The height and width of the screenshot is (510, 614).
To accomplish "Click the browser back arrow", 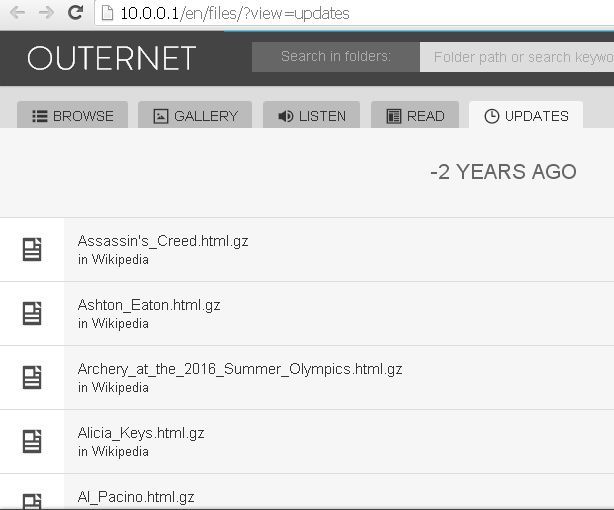I will pos(17,13).
